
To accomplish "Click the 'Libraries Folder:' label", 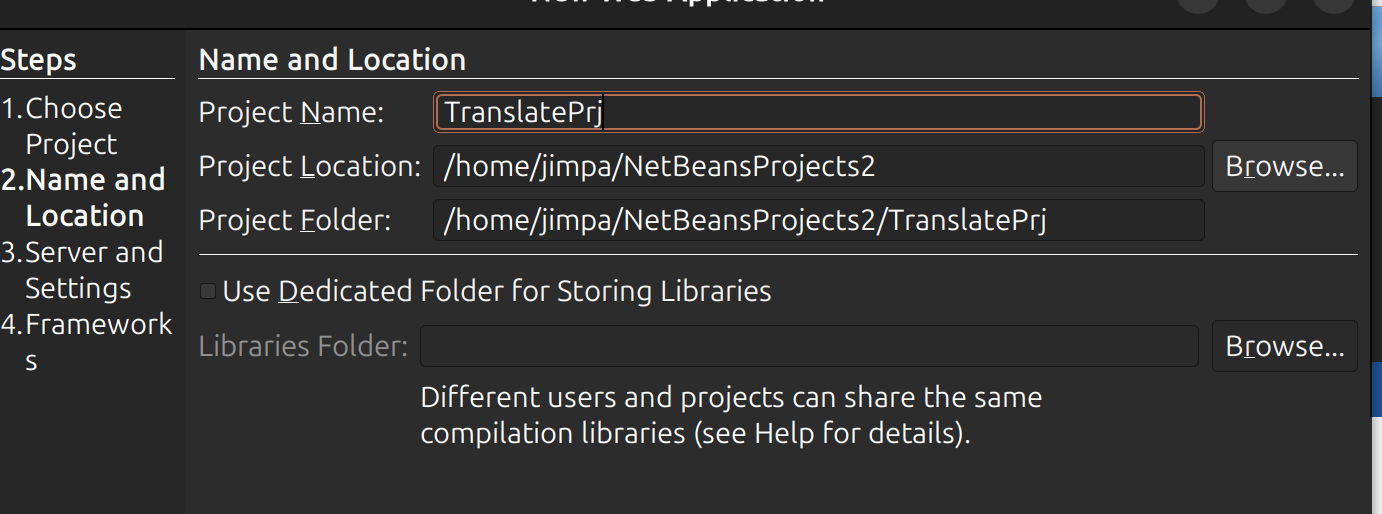I will point(303,347).
